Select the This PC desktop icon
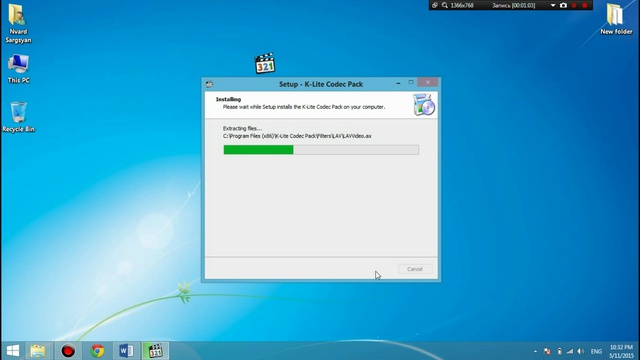640x360 pixels. tap(18, 69)
